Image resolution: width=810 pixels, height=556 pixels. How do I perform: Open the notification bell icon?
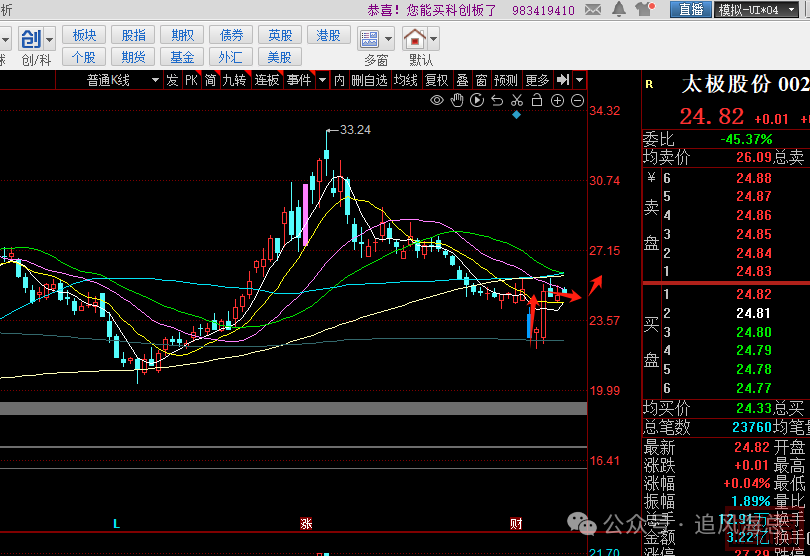[x=619, y=9]
